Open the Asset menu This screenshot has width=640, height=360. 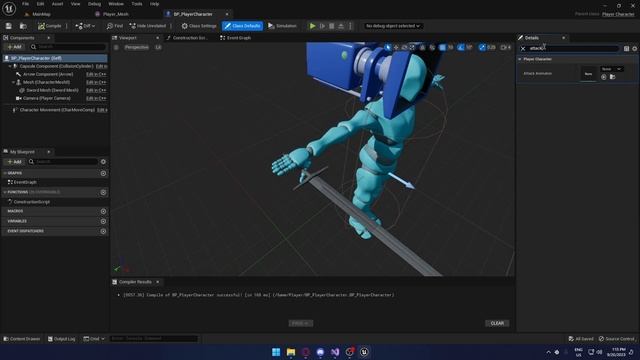coord(58,4)
